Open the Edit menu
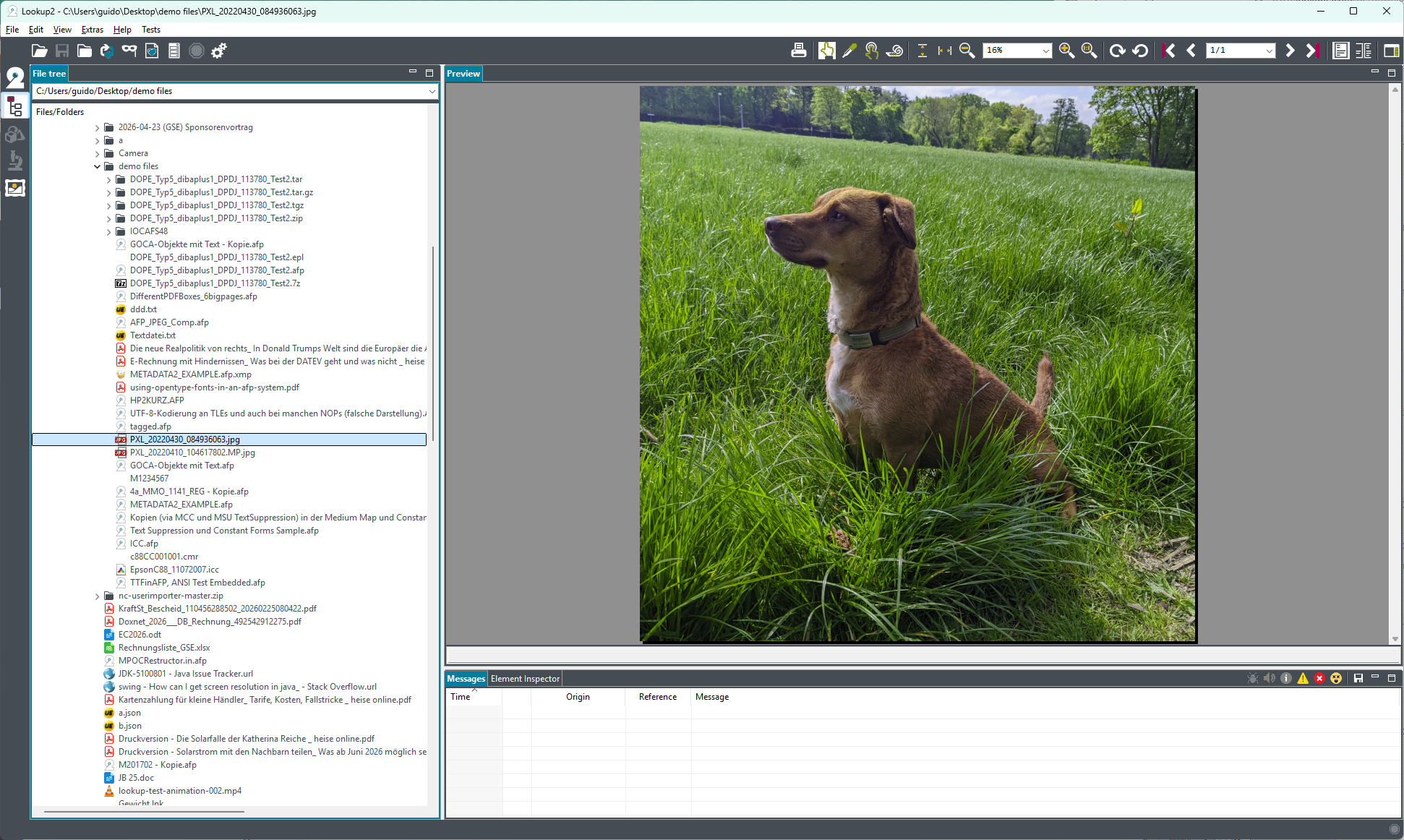Screen dimensions: 1404x840 coord(36,30)
